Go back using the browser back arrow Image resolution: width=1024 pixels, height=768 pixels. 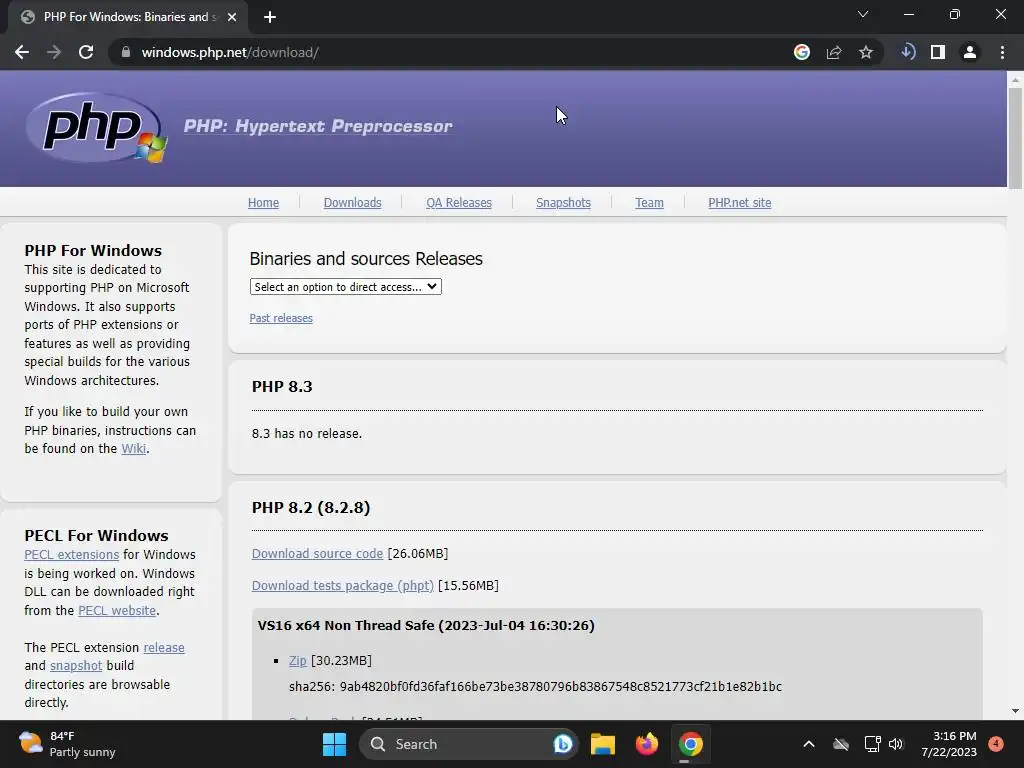click(x=22, y=52)
